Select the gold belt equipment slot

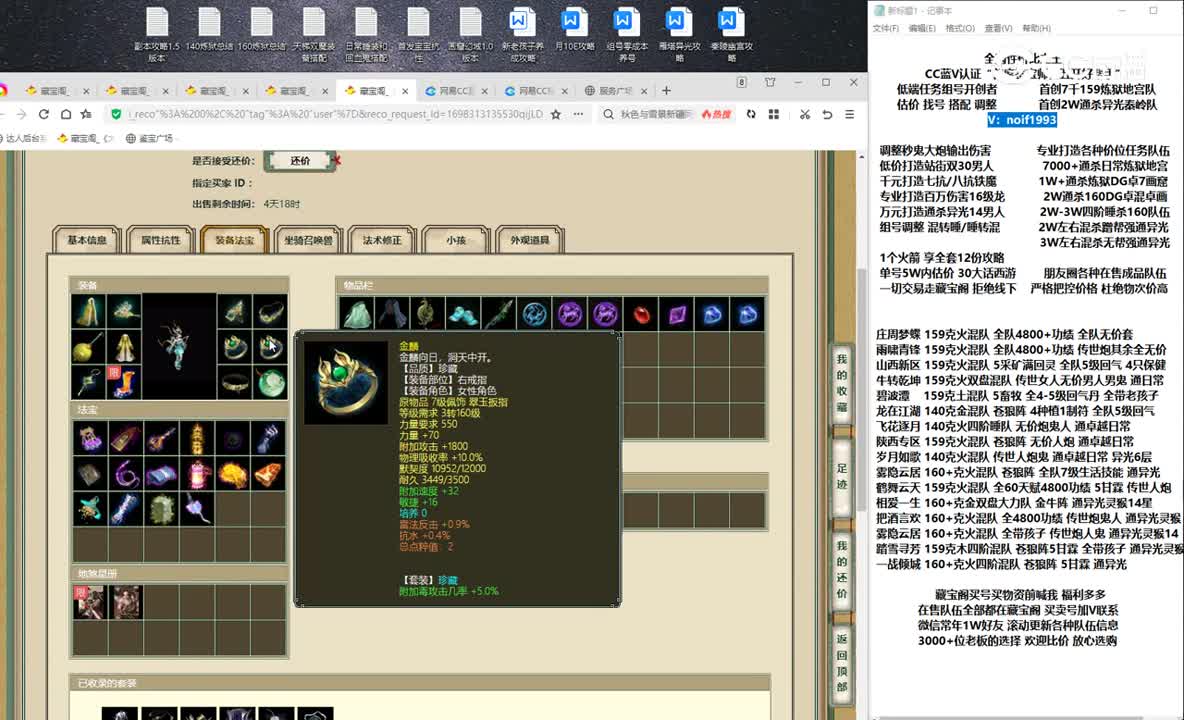click(234, 382)
